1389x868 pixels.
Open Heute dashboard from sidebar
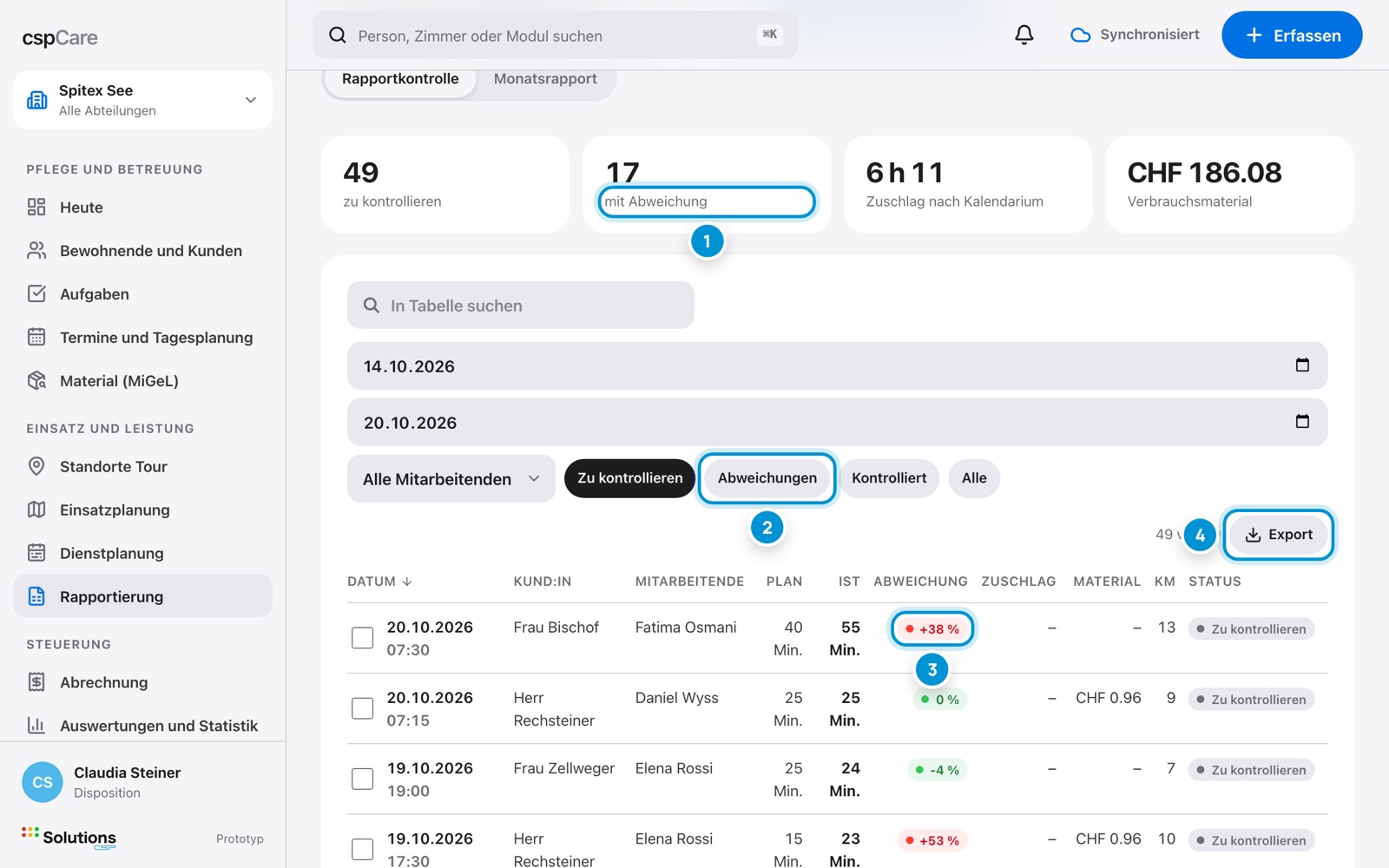(142, 207)
